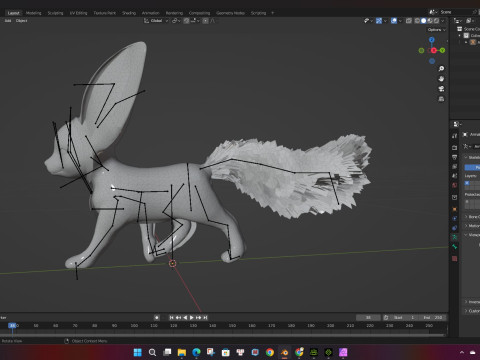Open the object types visibility dropdown

[368, 21]
